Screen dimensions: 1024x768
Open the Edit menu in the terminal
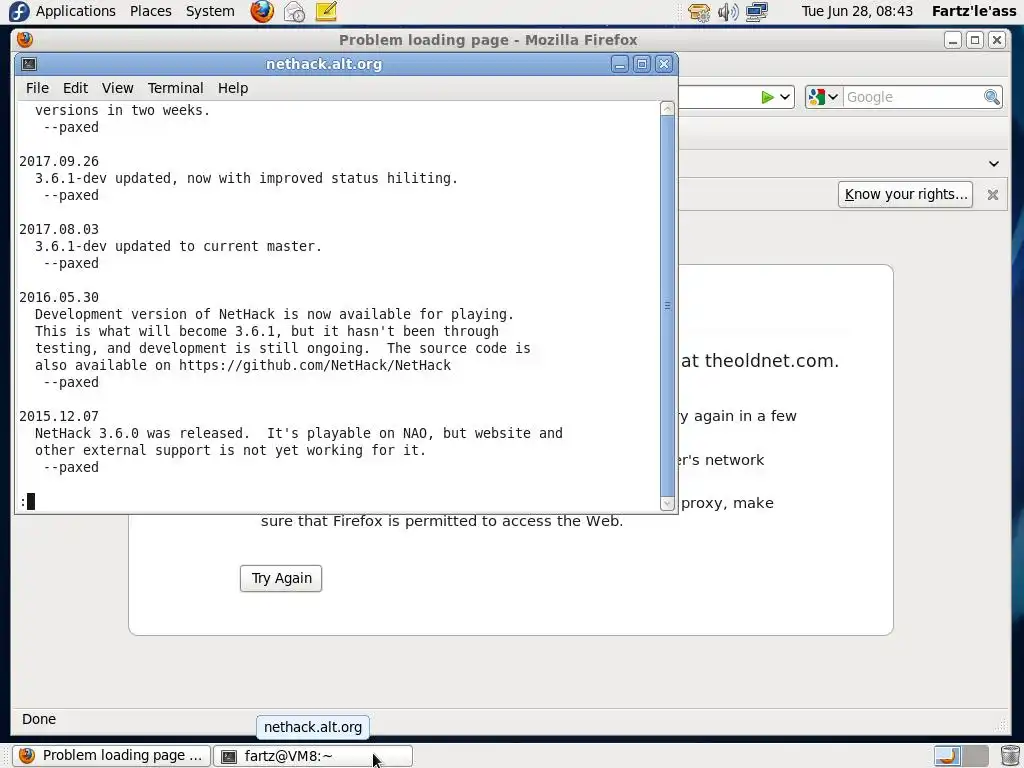tap(75, 88)
